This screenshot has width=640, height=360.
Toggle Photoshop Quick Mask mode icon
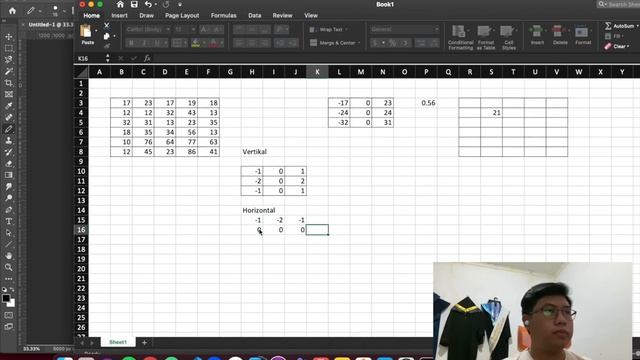tap(9, 316)
